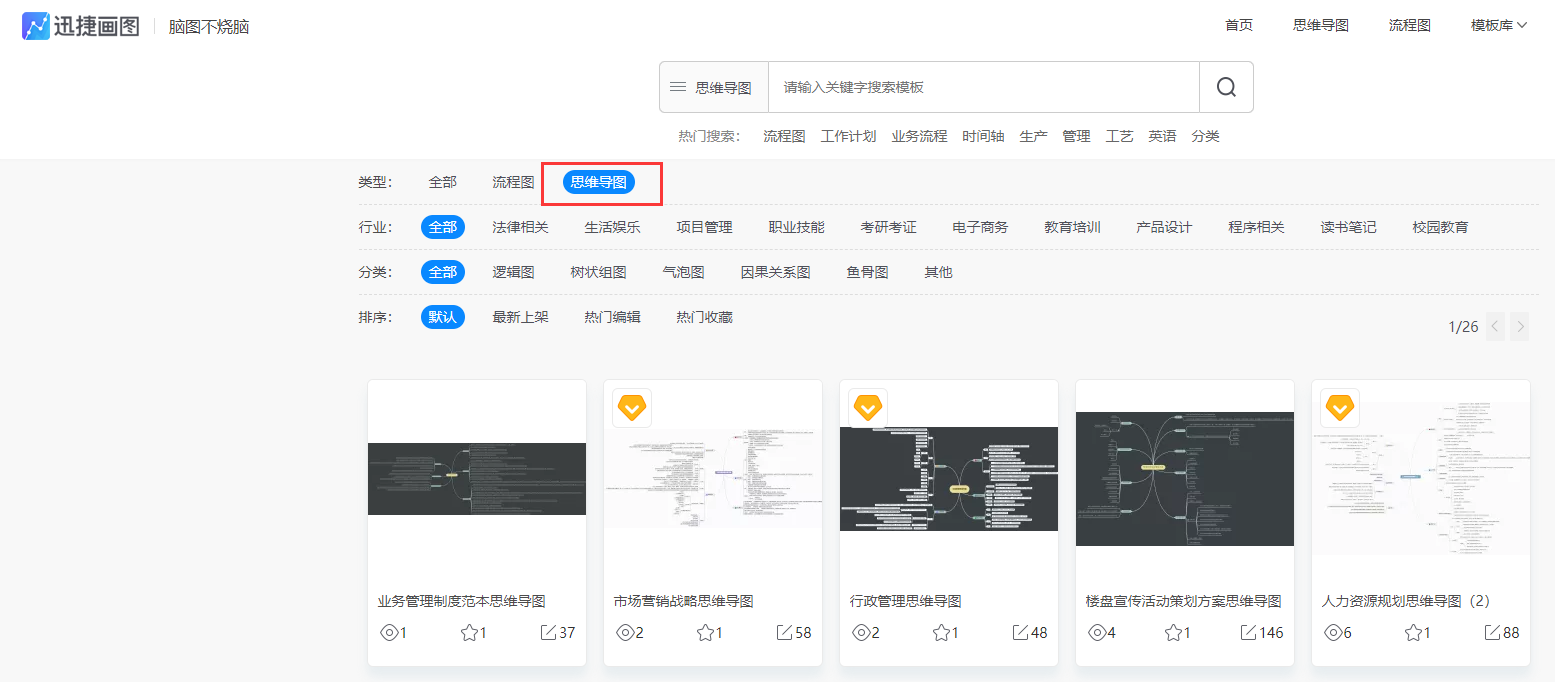Filter industry by 教育培训
The width and height of the screenshot is (1555, 682).
pos(1072,227)
